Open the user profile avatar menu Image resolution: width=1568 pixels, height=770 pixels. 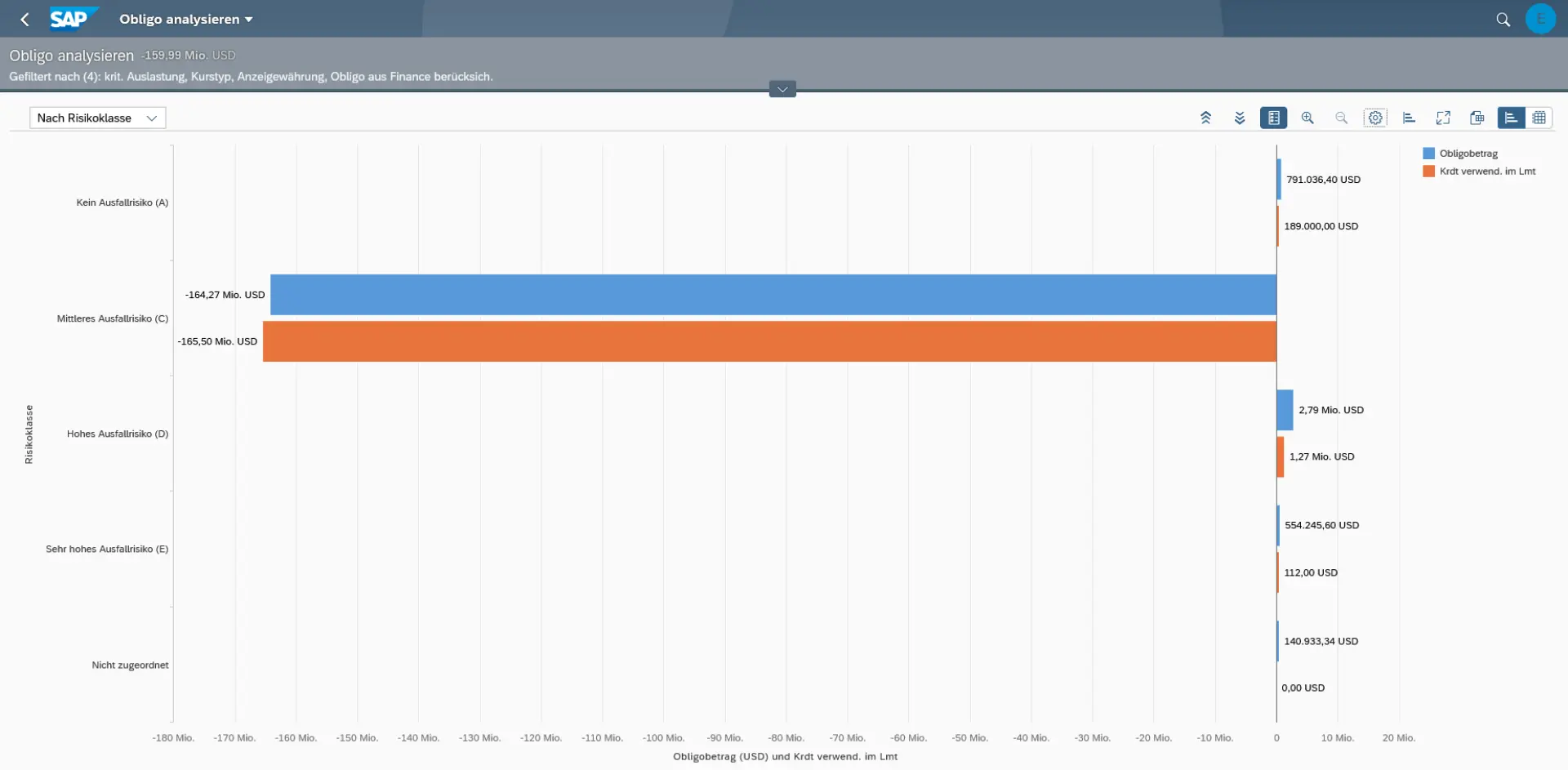(x=1540, y=19)
